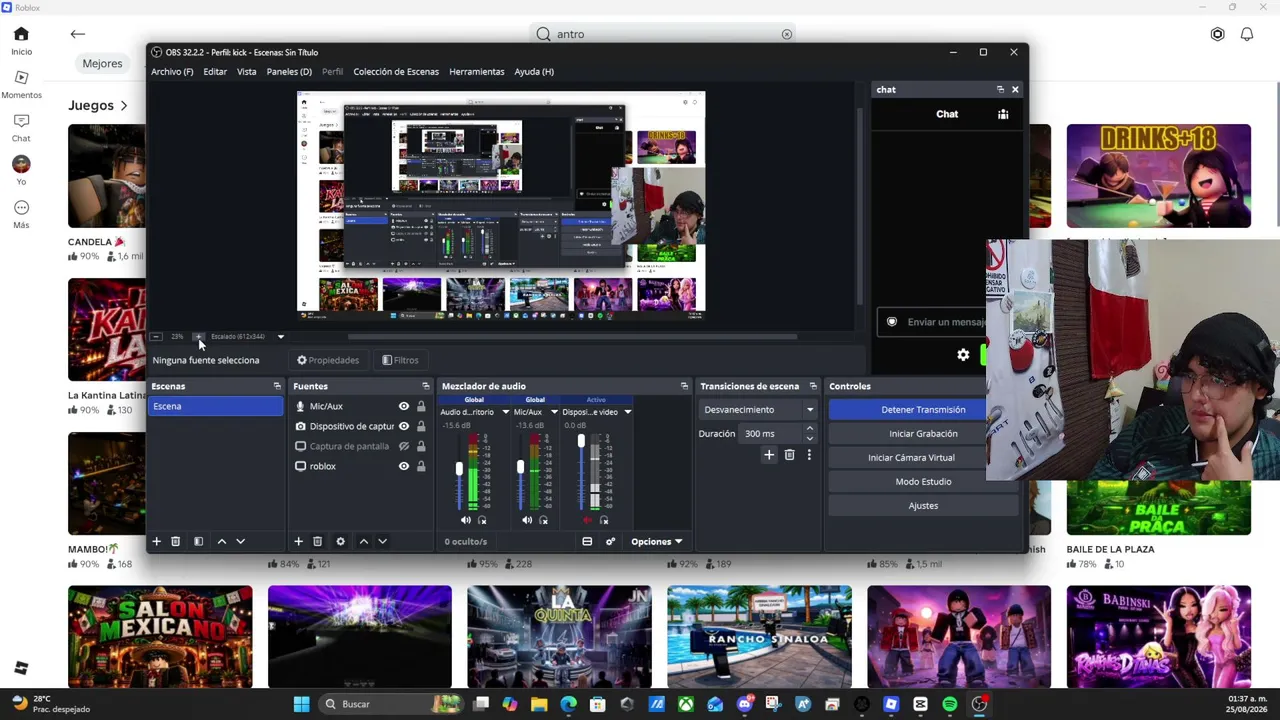
Task: Hide the roblox source
Action: coord(404,466)
